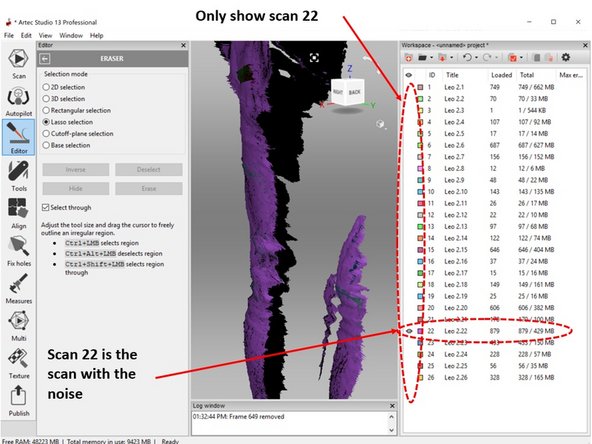Choose Rectangular selection mode
The height and width of the screenshot is (444, 592).
pyautogui.click(x=77, y=111)
